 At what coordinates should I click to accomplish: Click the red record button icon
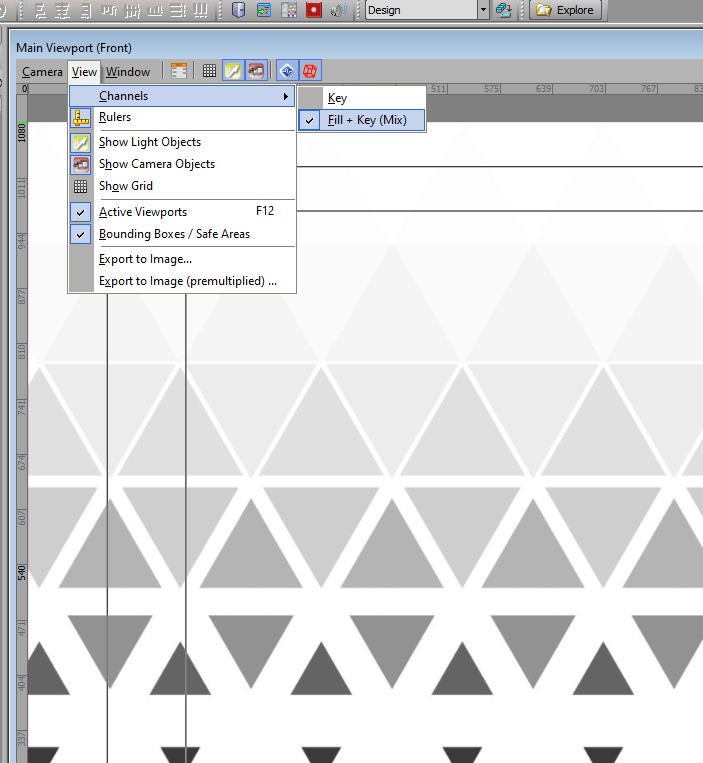click(314, 10)
